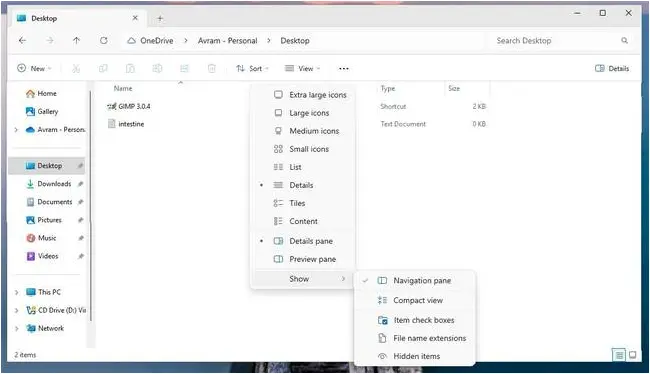The height and width of the screenshot is (374, 650).
Task: Select the intestine text document
Action: coord(126,124)
